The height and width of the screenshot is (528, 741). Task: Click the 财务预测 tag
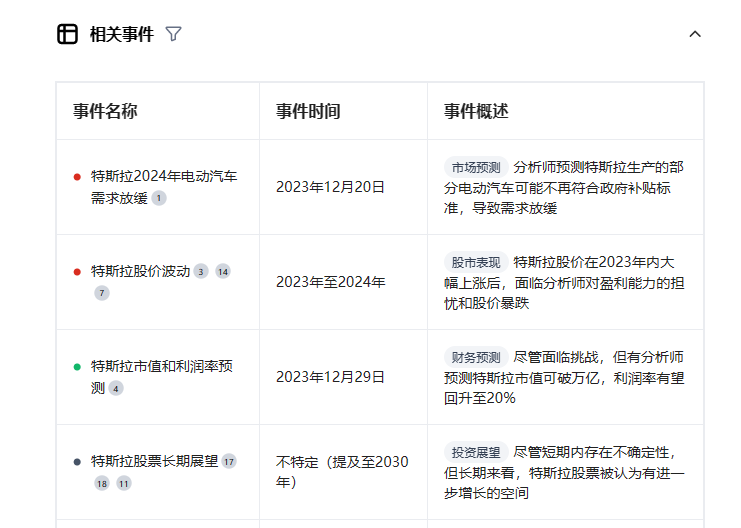[x=476, y=357]
